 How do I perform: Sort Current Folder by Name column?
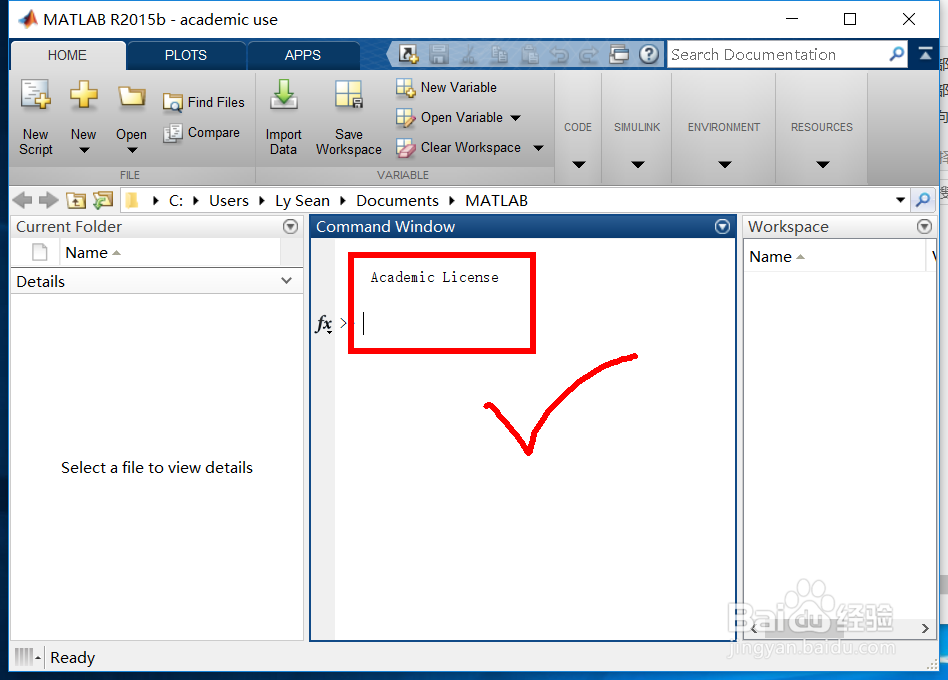pyautogui.click(x=170, y=253)
